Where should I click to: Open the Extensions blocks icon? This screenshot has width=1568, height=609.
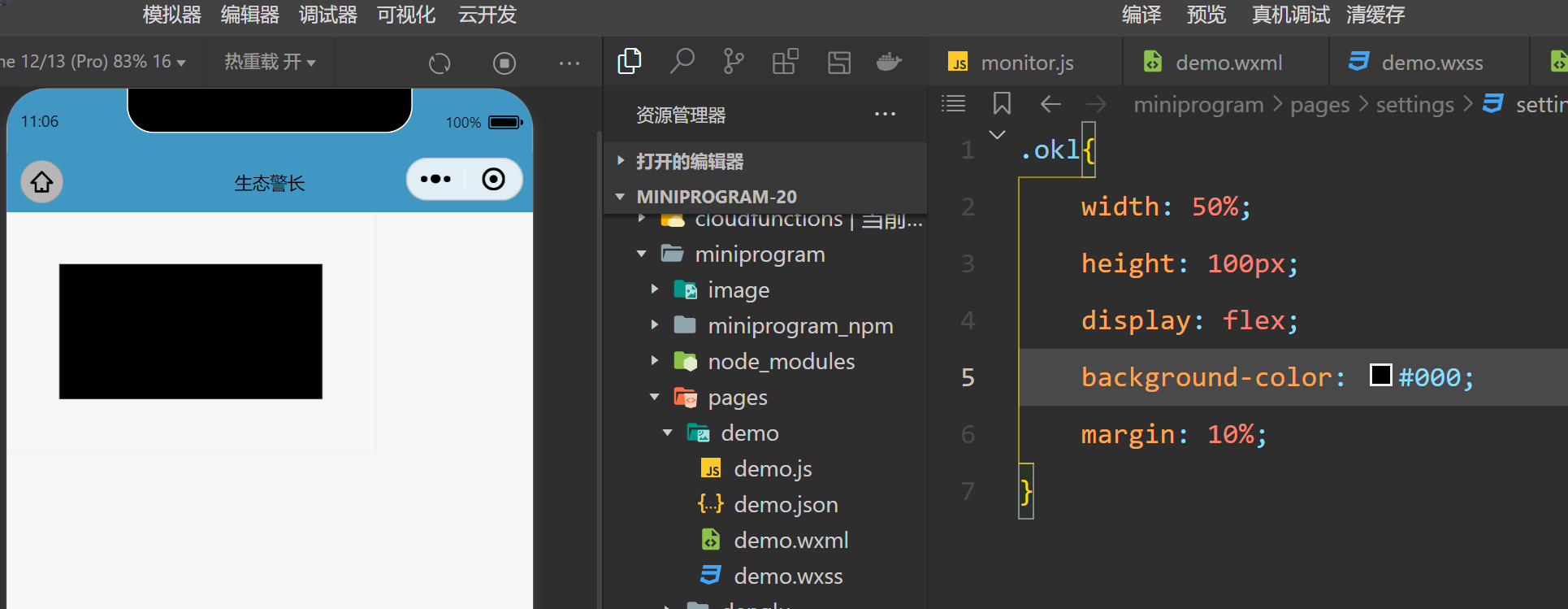click(x=785, y=62)
